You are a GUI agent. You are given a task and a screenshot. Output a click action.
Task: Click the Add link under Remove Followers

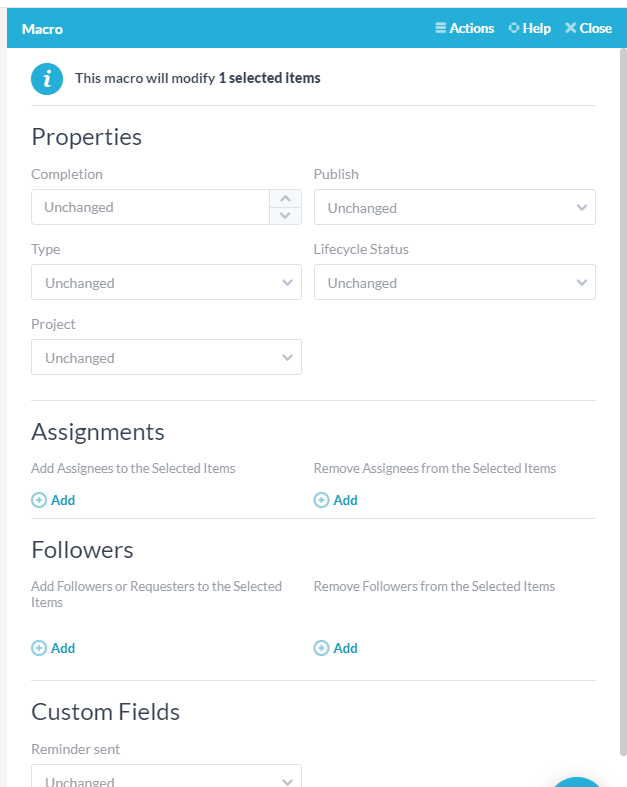point(346,648)
